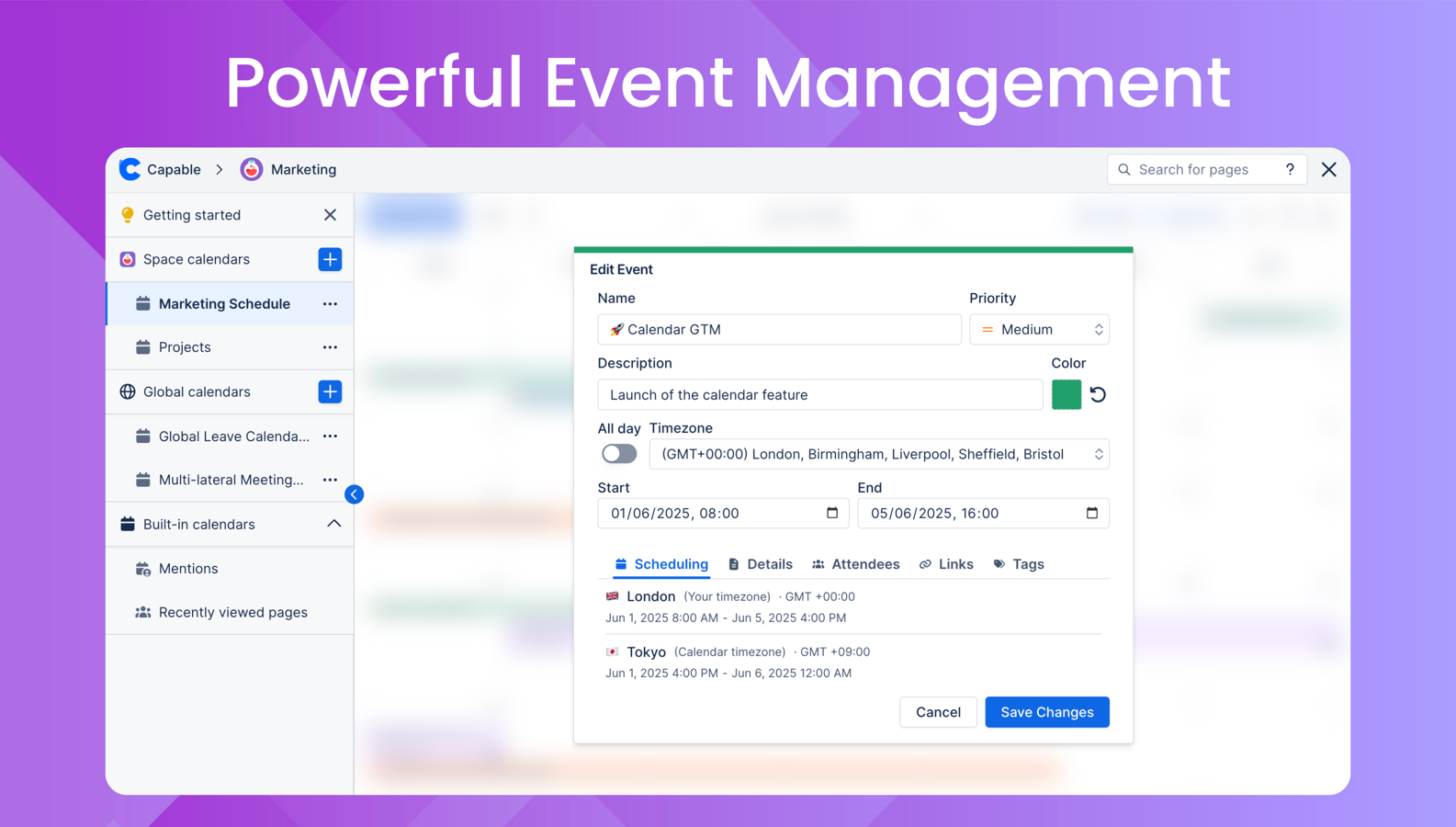Open Projects more options menu
This screenshot has width=1456, height=827.
(x=330, y=347)
